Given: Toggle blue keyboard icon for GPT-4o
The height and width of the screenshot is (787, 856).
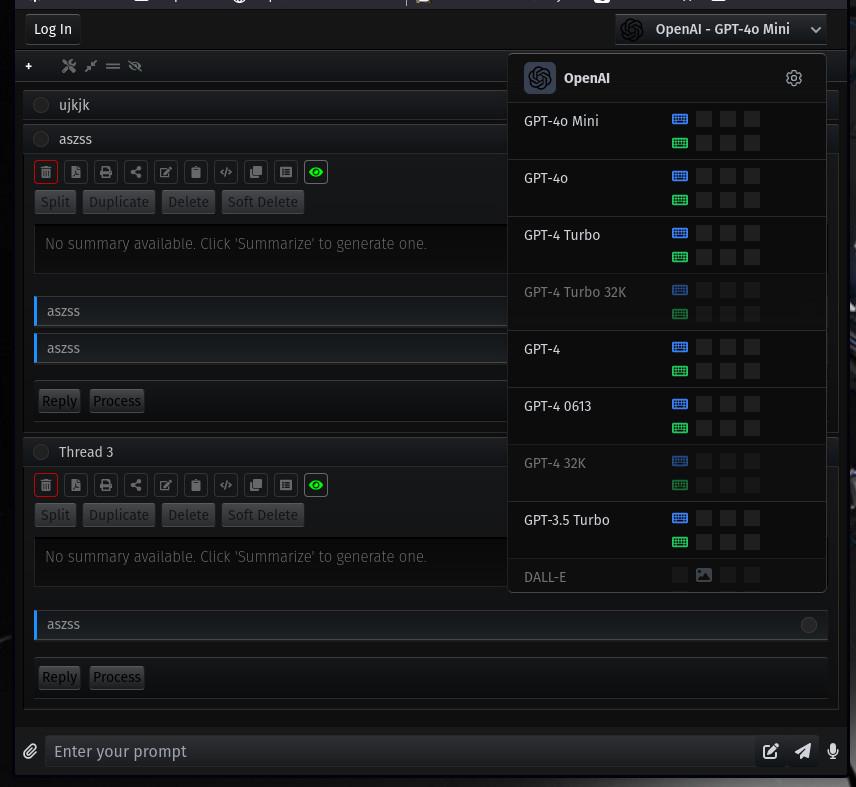Looking at the screenshot, I should (680, 176).
